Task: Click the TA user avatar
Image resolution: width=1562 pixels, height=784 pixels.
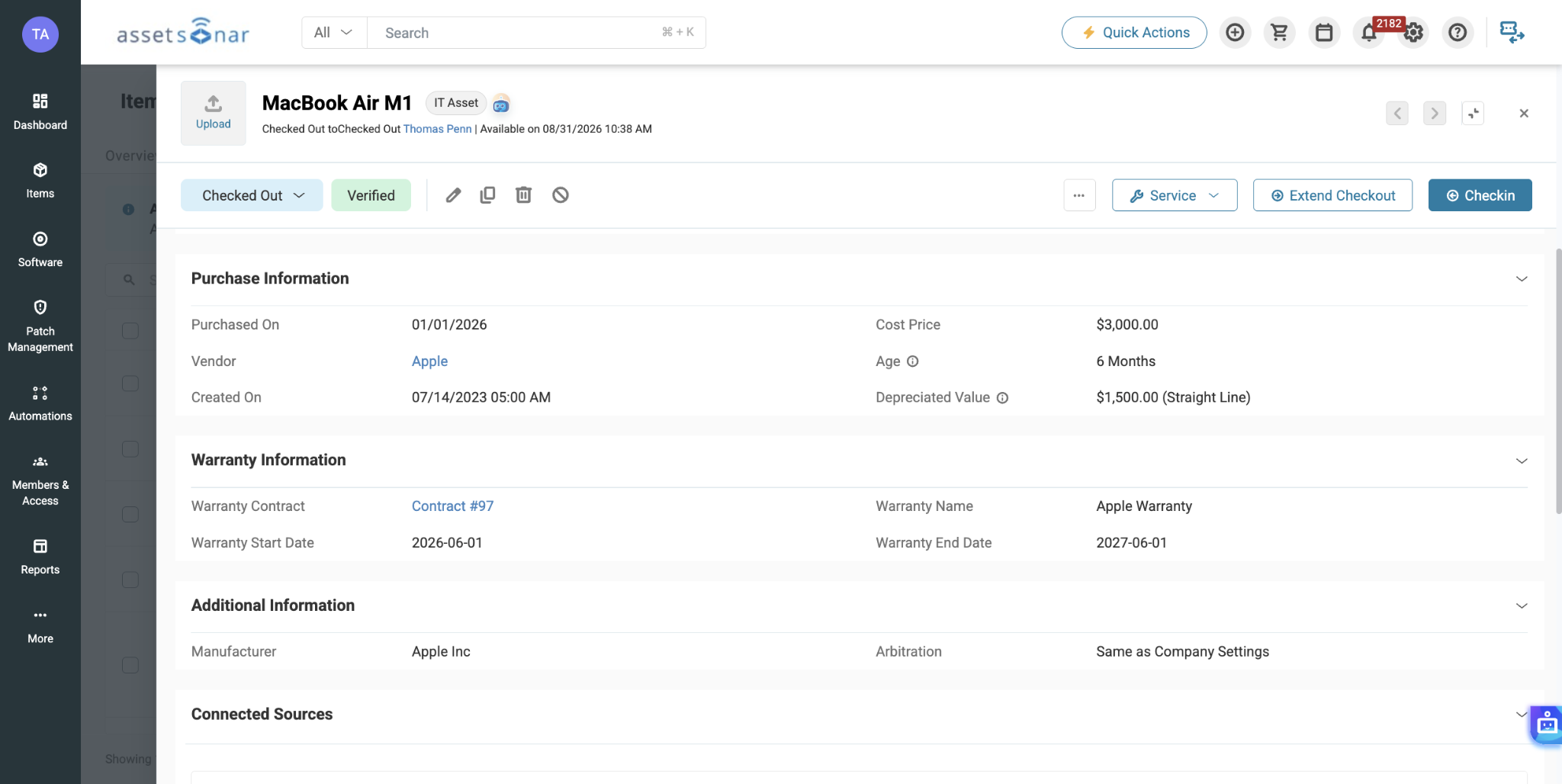Action: pos(40,34)
